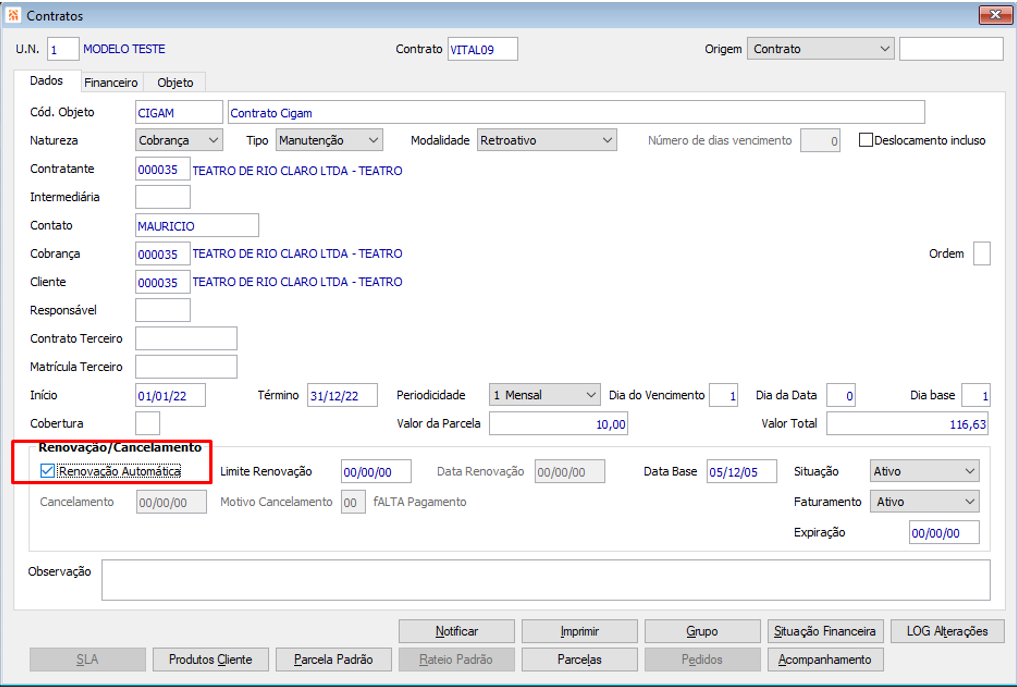Click the Observação text area
Screen dimensions: 1017x687
coord(546,580)
